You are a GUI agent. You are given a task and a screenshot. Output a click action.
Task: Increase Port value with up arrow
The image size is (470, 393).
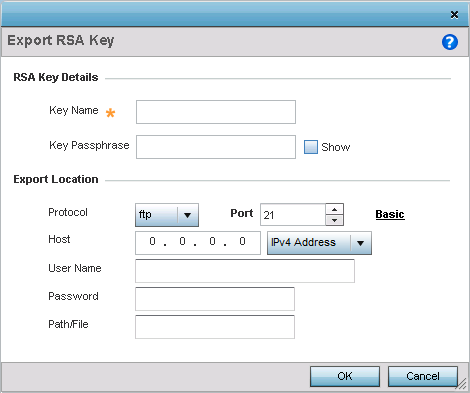335,209
